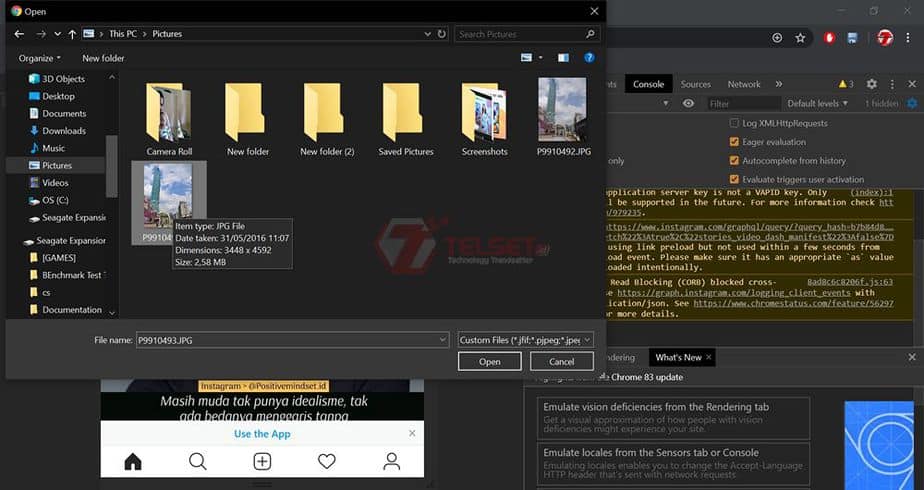Image resolution: width=924 pixels, height=490 pixels.
Task: Uncheck Eager evaluation option
Action: coord(734,142)
